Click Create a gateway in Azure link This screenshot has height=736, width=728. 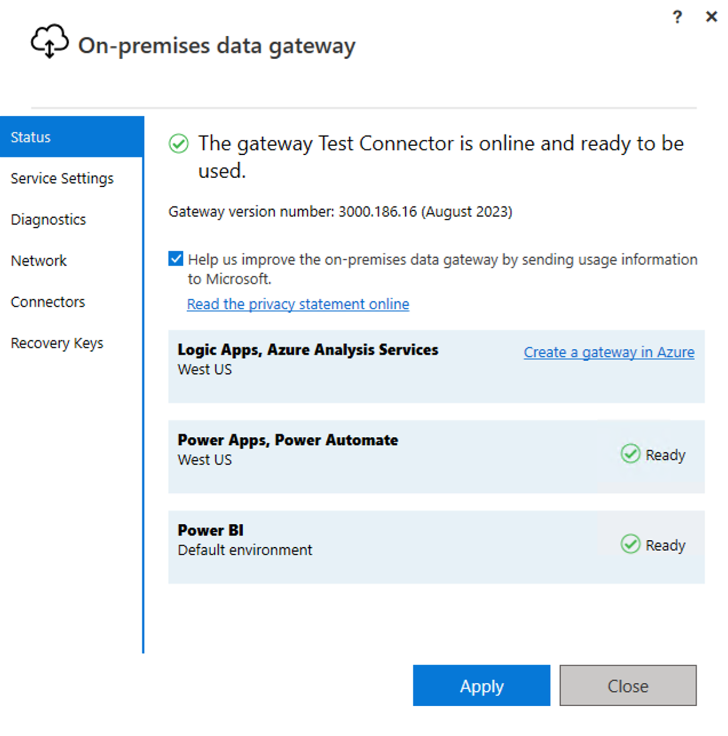pos(609,352)
